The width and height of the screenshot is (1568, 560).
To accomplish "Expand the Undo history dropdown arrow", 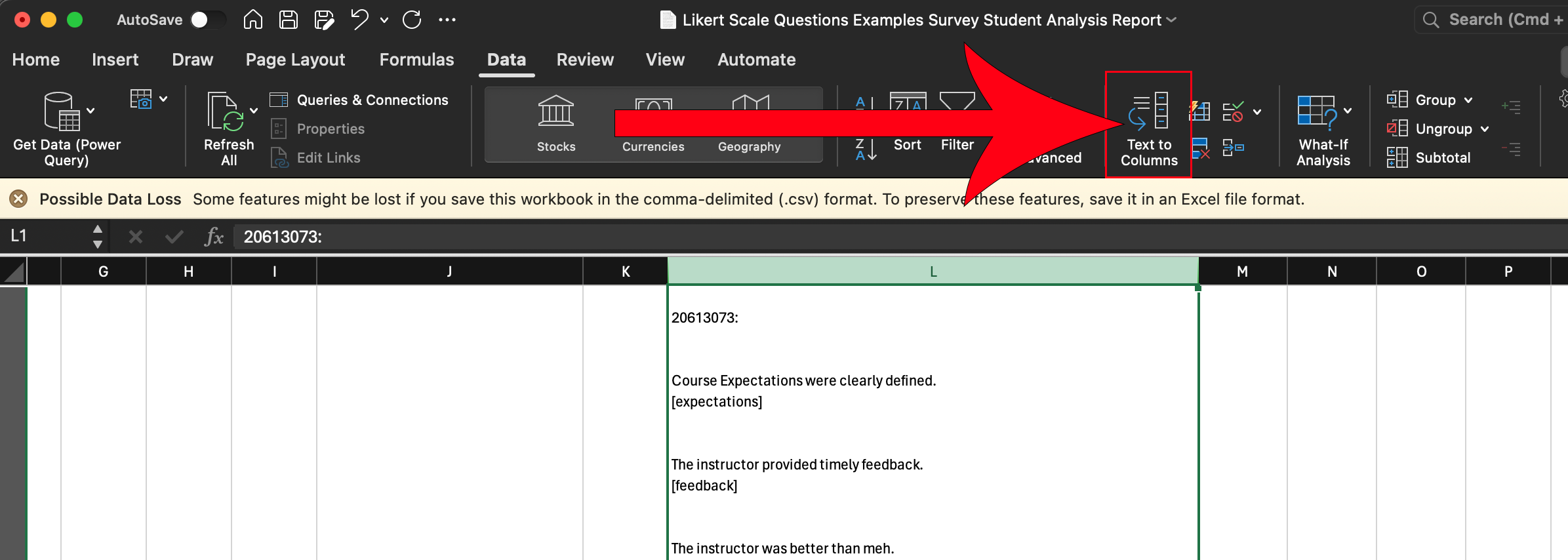I will (384, 20).
